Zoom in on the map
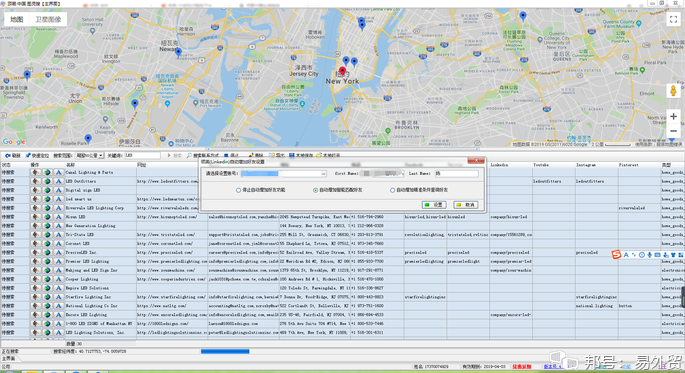This screenshot has width=685, height=373. click(673, 117)
